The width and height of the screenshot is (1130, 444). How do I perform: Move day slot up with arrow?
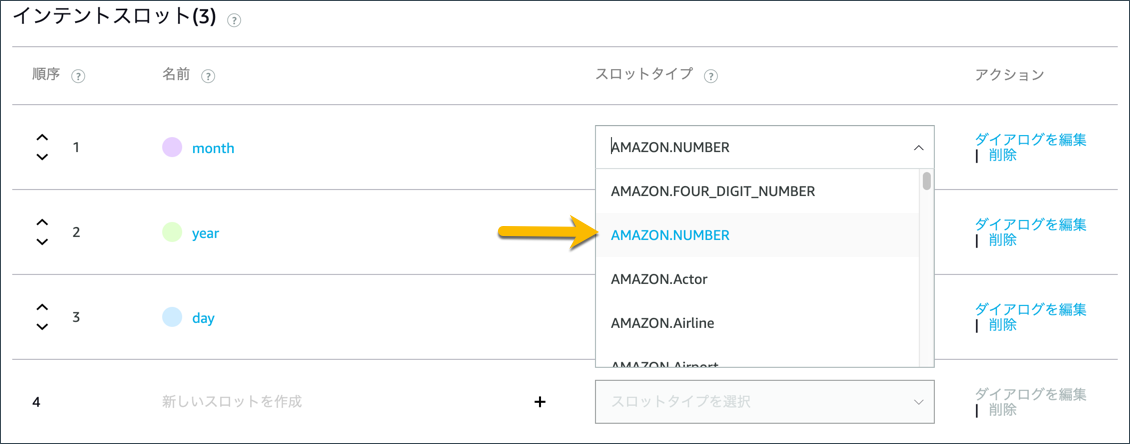(x=42, y=309)
